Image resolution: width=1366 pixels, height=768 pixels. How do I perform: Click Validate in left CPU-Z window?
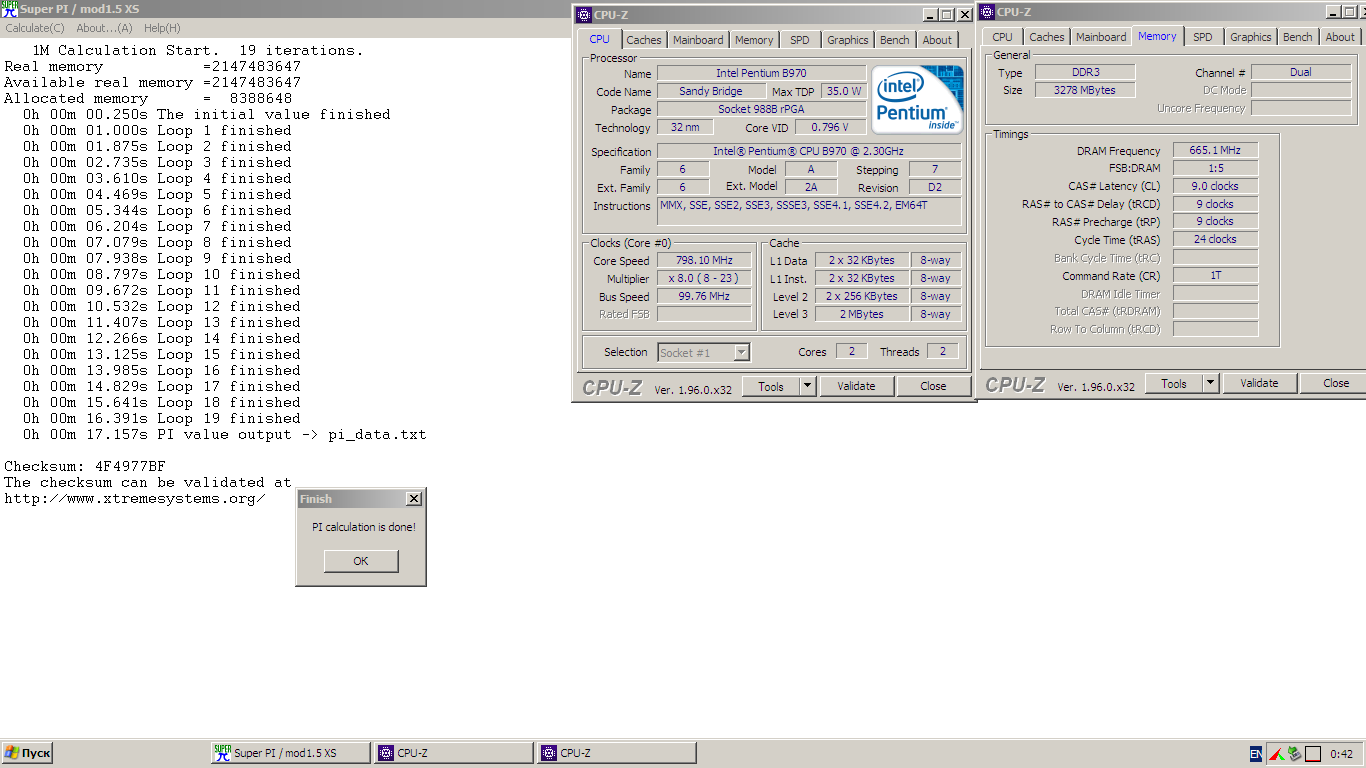tap(856, 386)
